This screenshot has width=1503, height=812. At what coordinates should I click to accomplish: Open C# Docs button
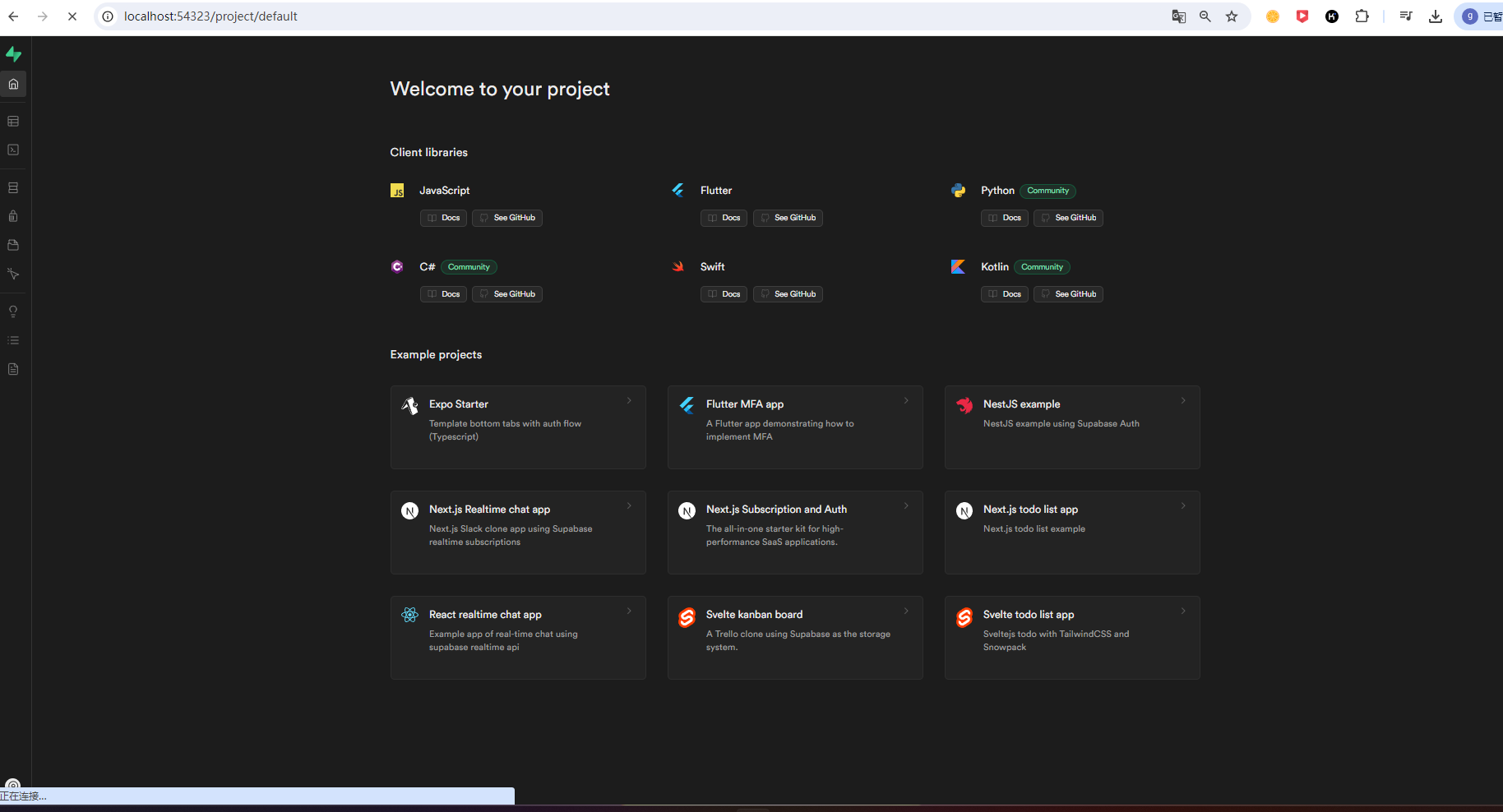coord(444,294)
